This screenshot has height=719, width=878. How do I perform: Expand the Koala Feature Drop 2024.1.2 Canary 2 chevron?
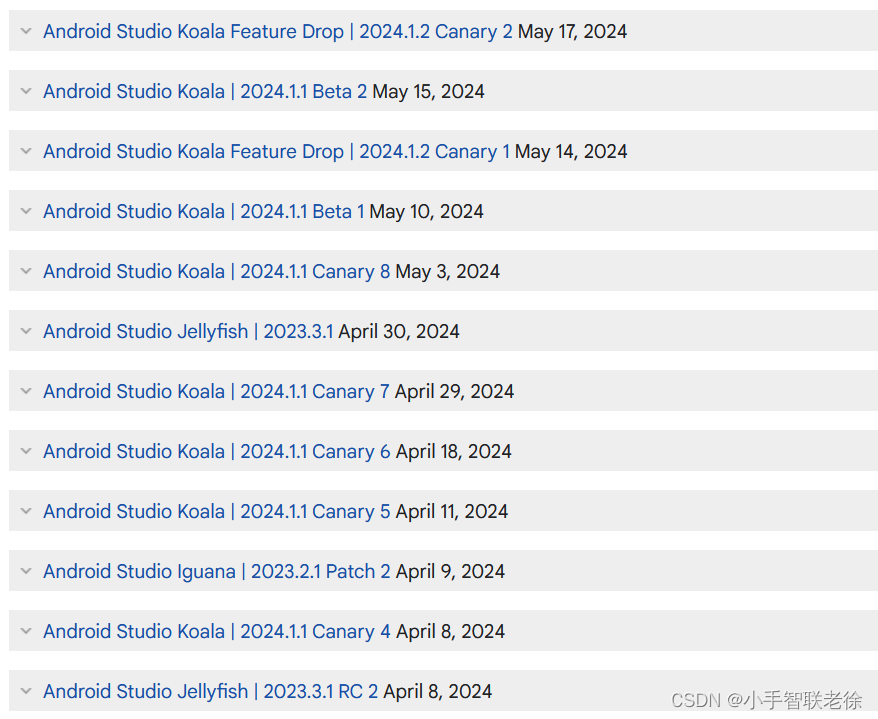[x=26, y=31]
